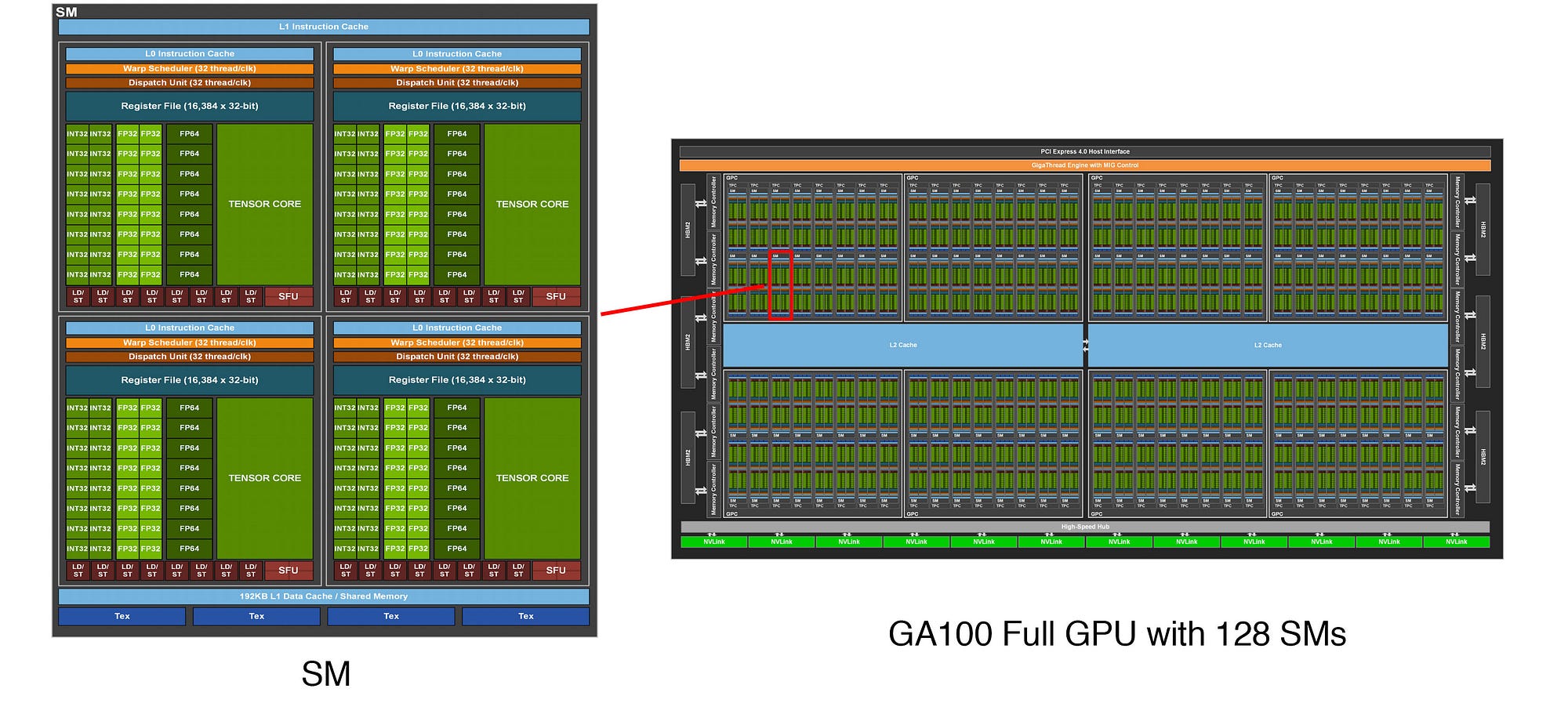Select the bottom-right partition's TENSOR CORE block
The height and width of the screenshot is (703, 1568).
(x=532, y=478)
